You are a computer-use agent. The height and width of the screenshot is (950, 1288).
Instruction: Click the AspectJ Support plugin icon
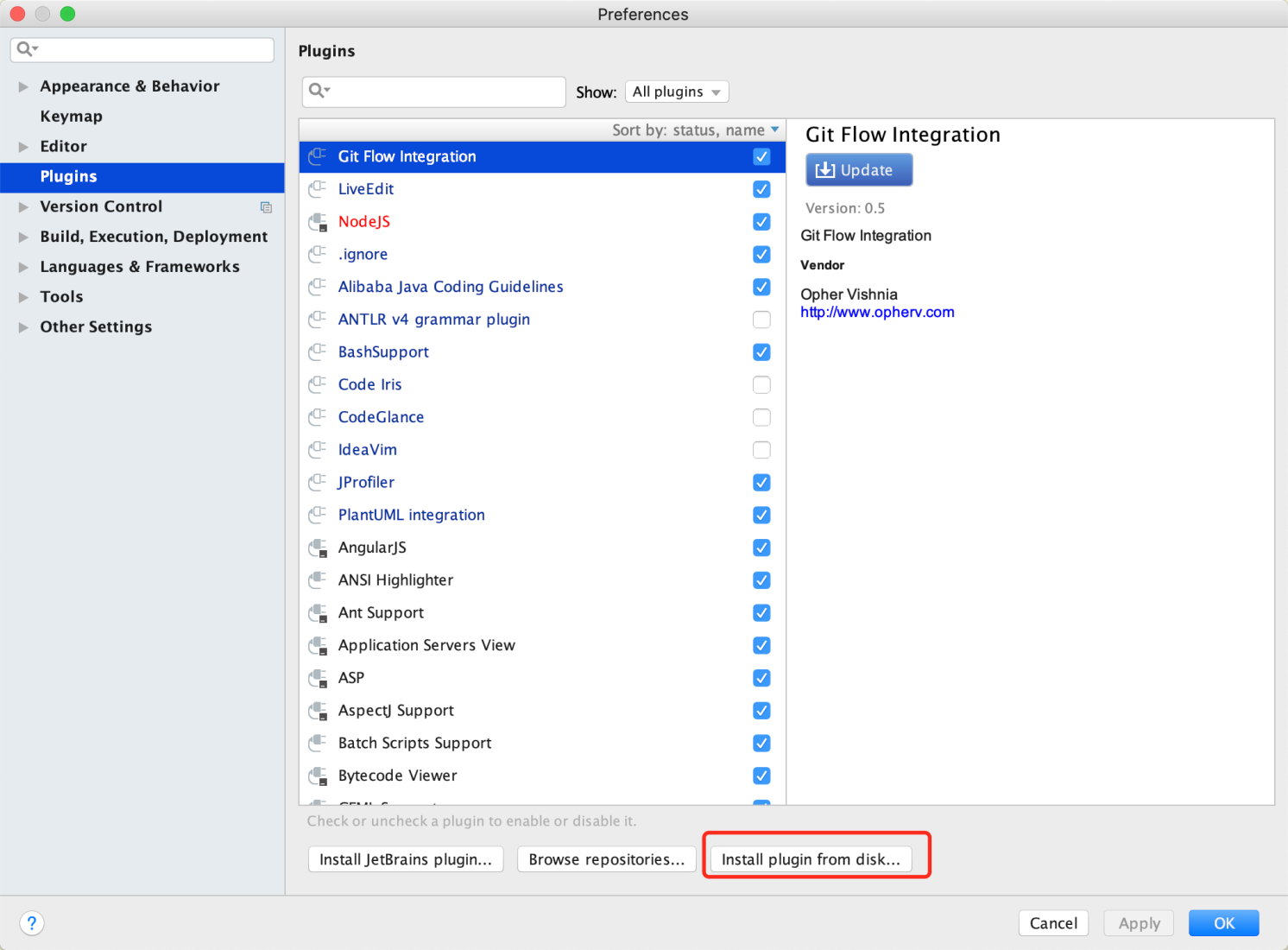pyautogui.click(x=318, y=710)
